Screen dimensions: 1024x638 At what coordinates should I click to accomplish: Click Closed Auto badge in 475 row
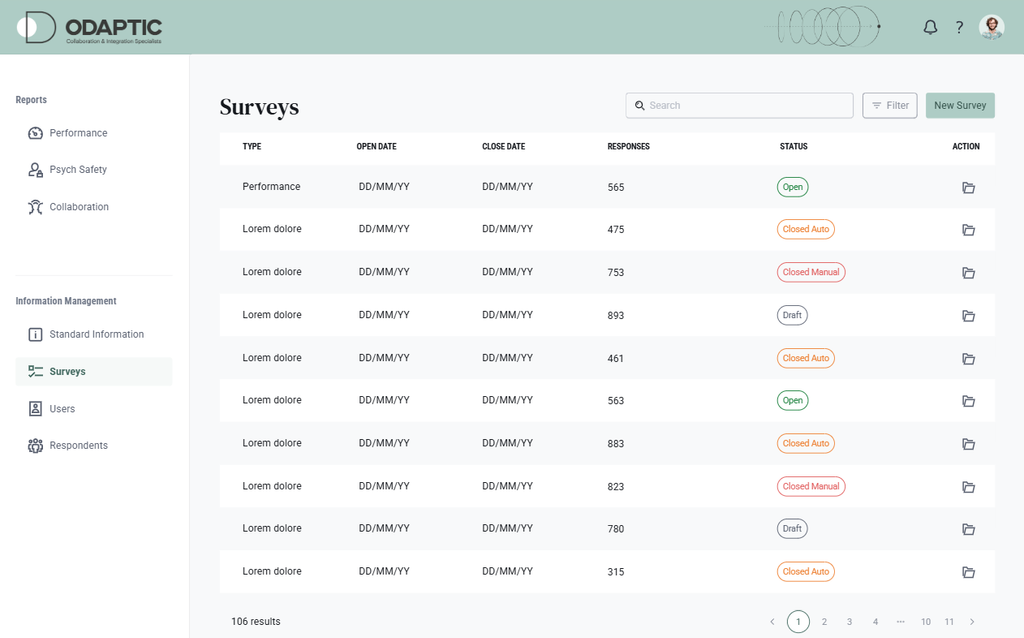click(x=806, y=229)
